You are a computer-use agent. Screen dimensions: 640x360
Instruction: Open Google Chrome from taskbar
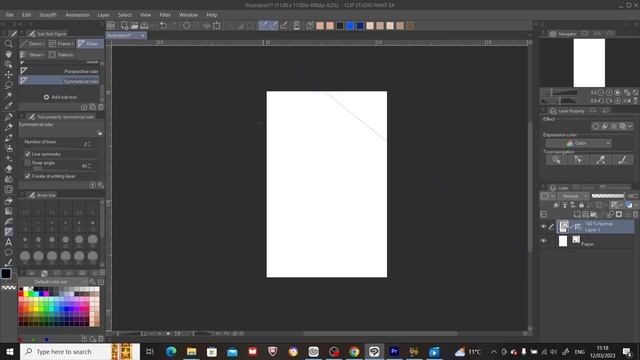point(354,351)
